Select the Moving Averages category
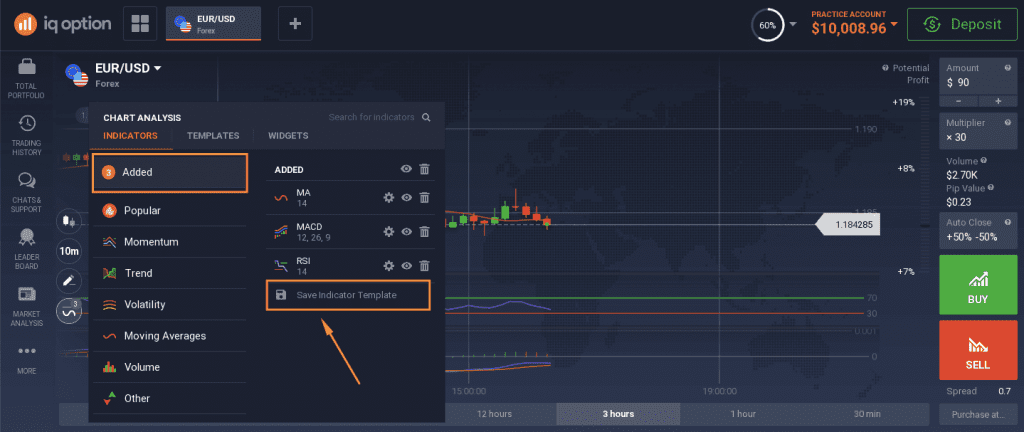The height and width of the screenshot is (432, 1024). (x=170, y=335)
